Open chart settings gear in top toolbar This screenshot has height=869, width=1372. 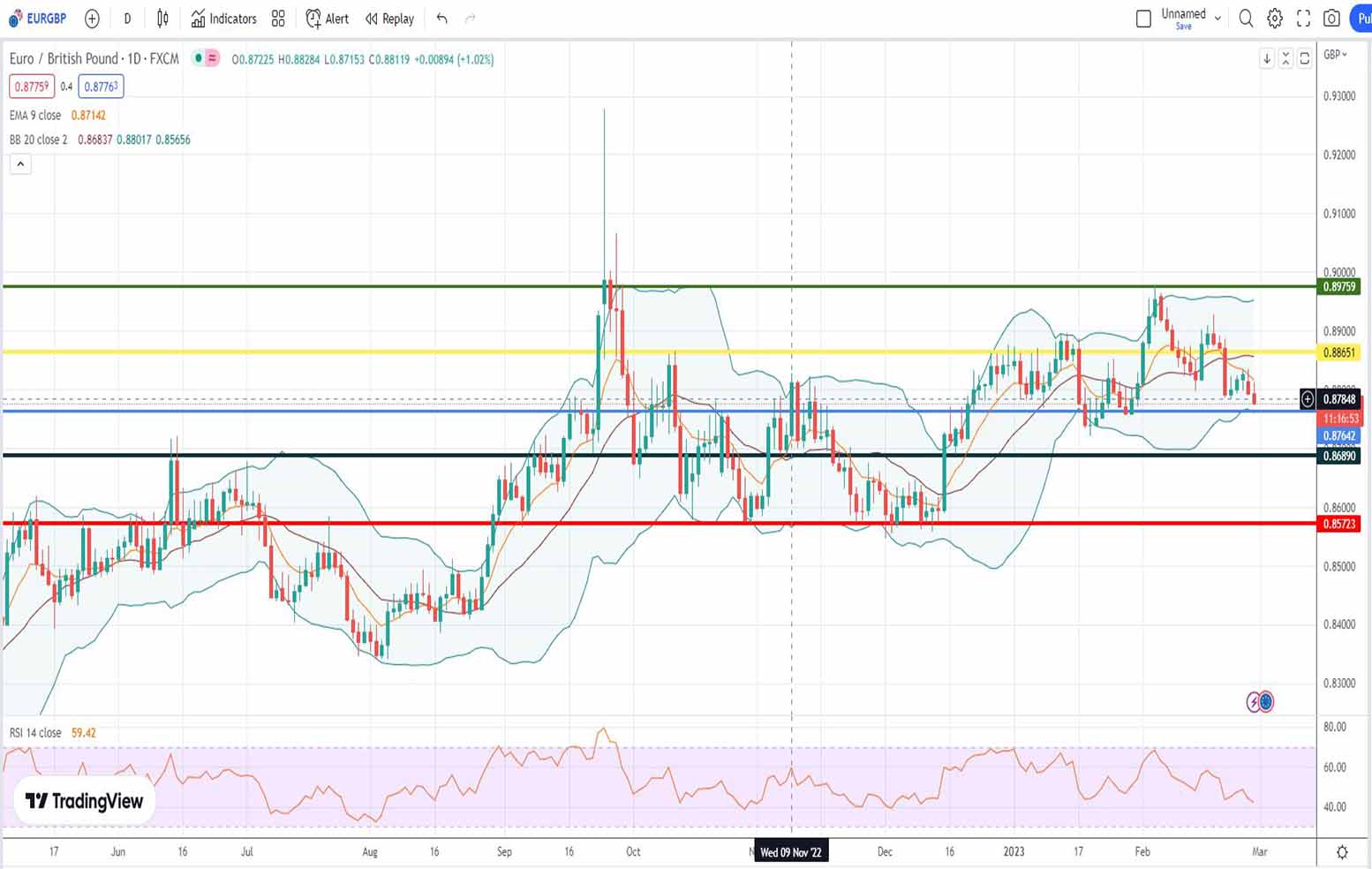pyautogui.click(x=1274, y=19)
